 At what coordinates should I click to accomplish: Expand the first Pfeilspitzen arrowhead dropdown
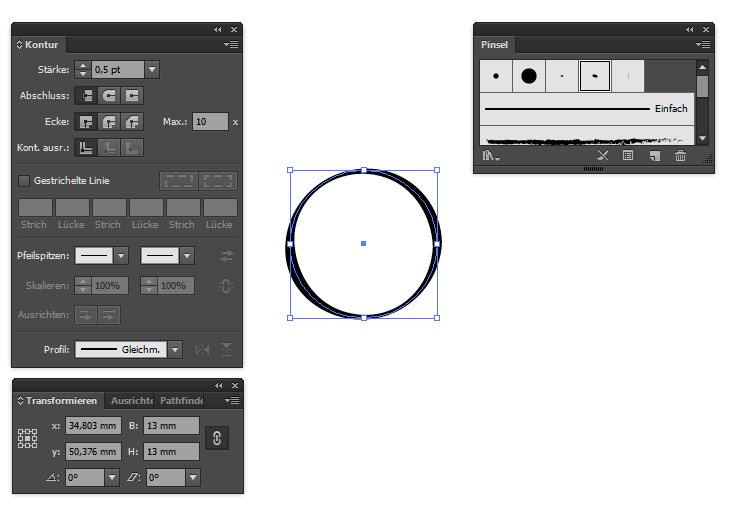pos(121,256)
